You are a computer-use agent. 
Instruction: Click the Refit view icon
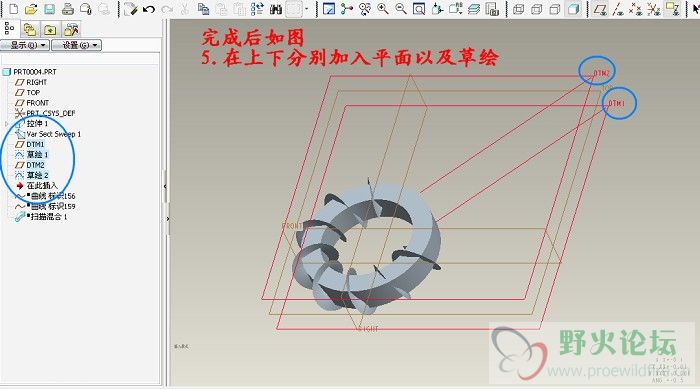click(x=419, y=9)
